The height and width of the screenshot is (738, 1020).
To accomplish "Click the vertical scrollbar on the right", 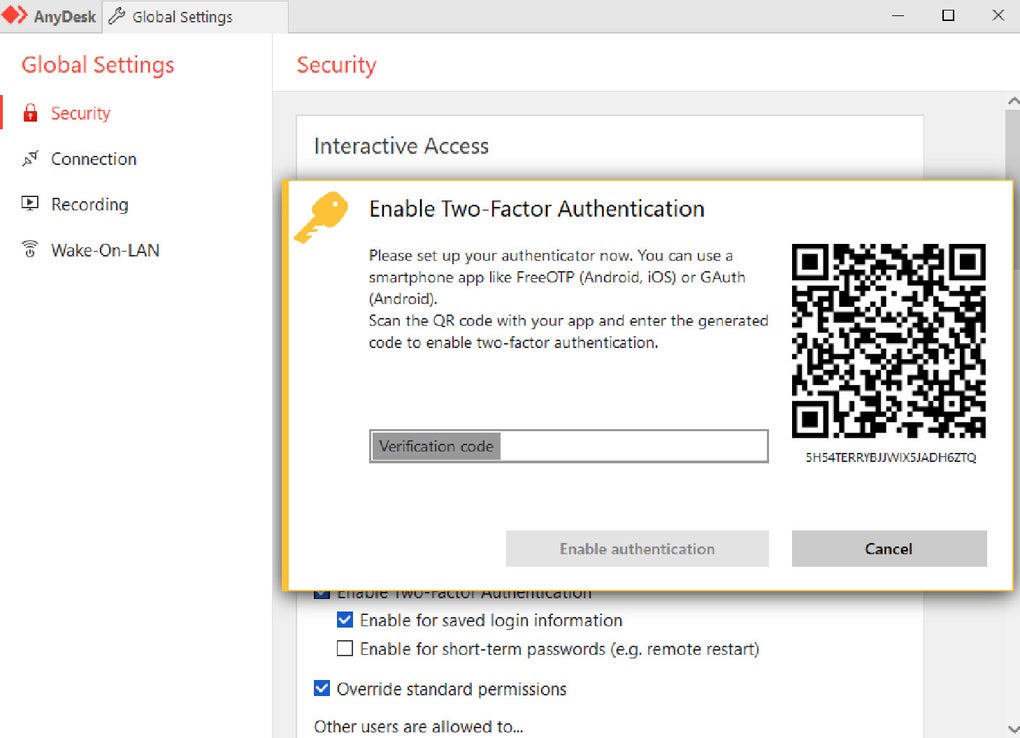I will coord(1012,400).
